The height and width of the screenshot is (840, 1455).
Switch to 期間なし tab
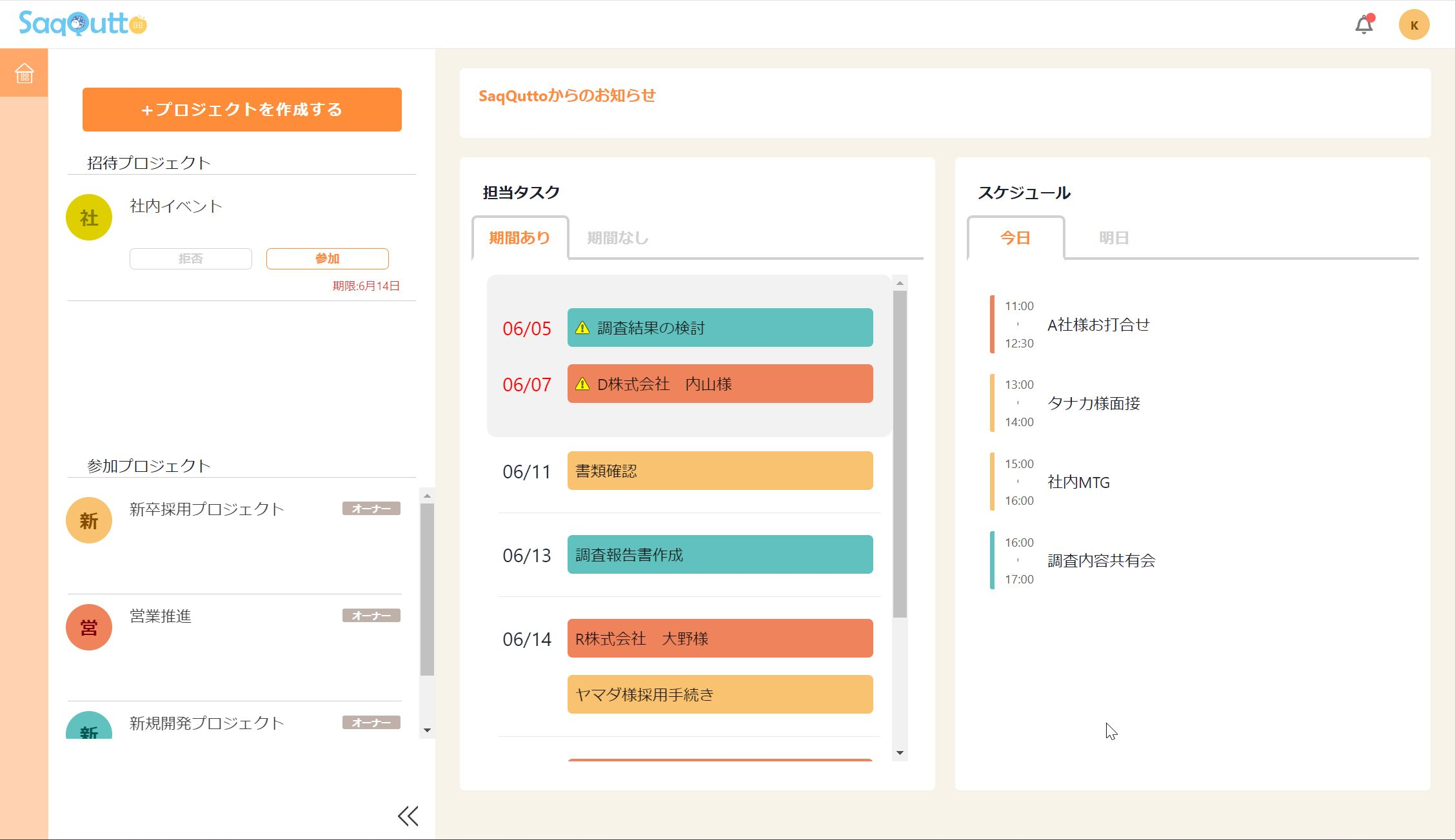617,238
